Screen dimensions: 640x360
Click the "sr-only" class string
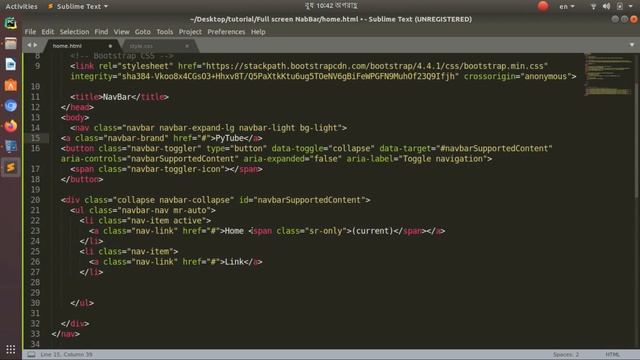(x=325, y=231)
